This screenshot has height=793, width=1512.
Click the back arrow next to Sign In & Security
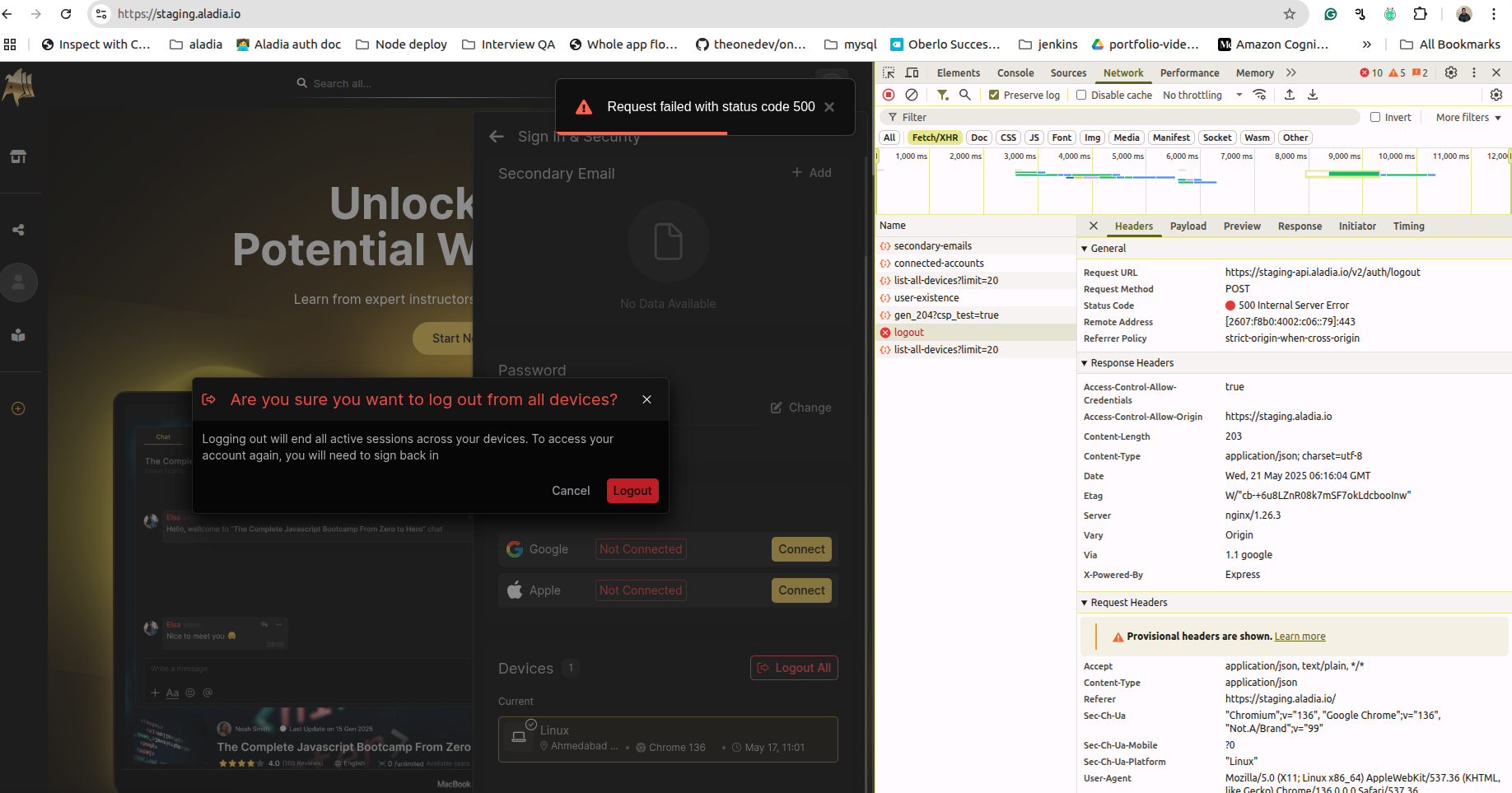[x=497, y=137]
